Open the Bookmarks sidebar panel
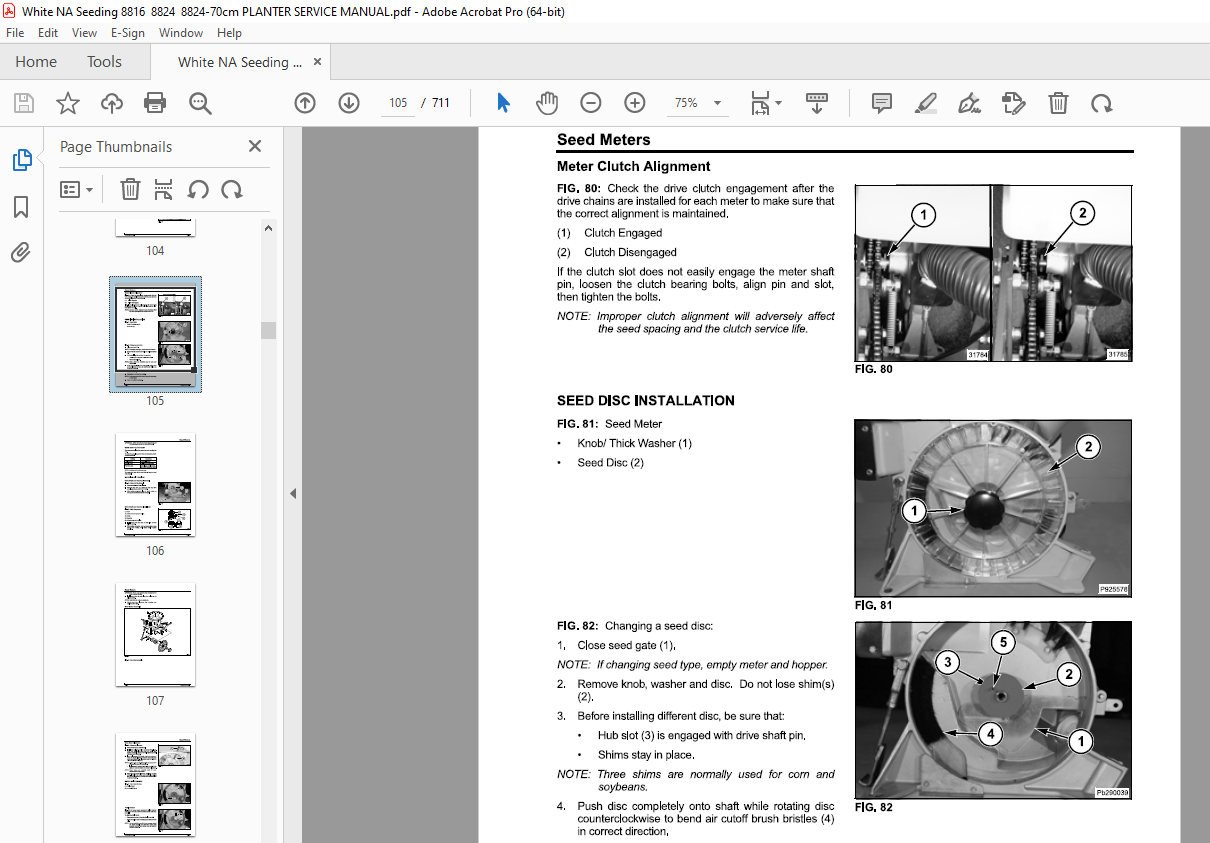Screen dimensions: 1210x843 pyautogui.click(x=21, y=207)
